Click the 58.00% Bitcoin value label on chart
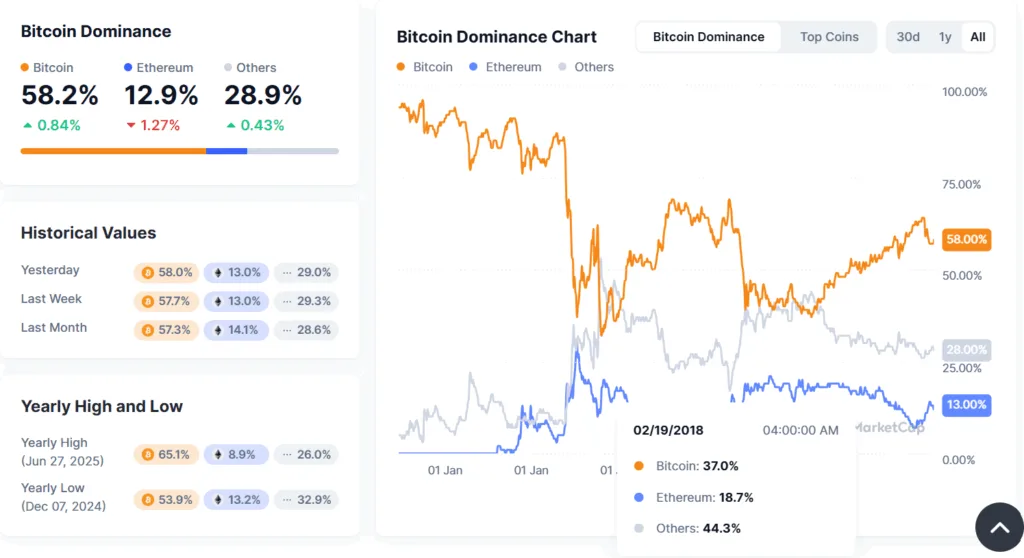Image resolution: width=1024 pixels, height=558 pixels. (966, 240)
